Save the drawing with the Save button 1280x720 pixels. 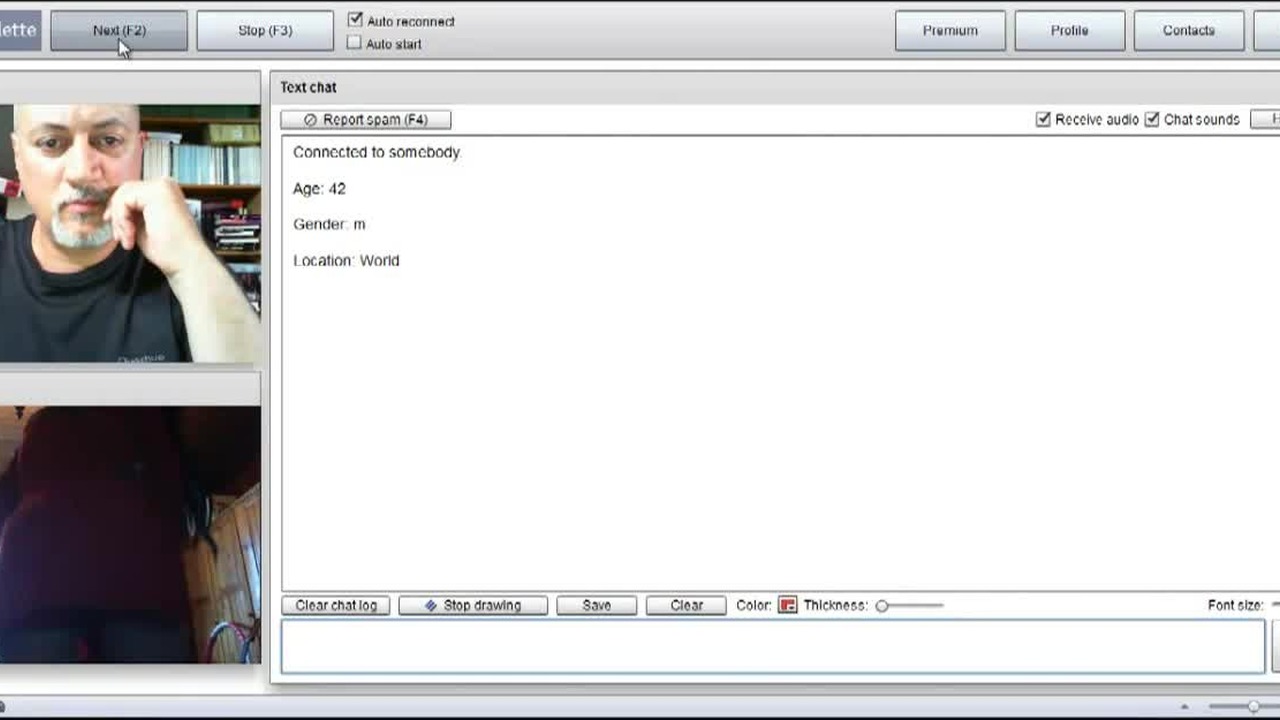point(596,606)
